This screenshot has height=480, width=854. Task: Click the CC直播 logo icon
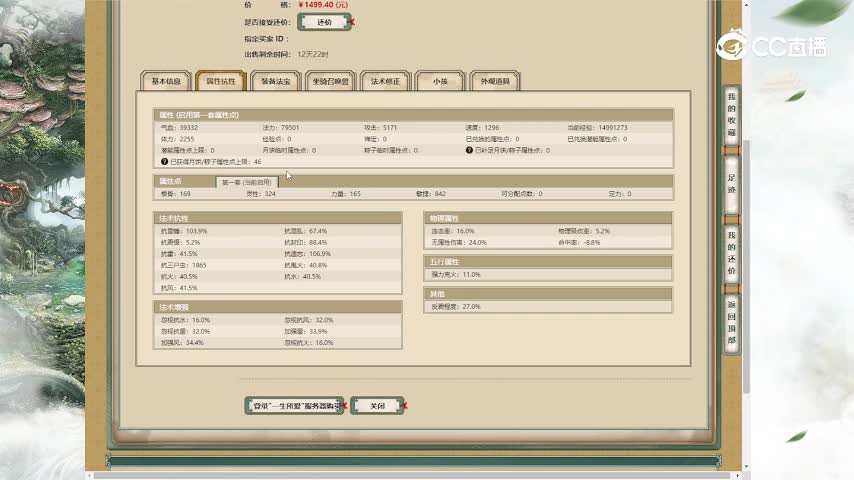735,47
